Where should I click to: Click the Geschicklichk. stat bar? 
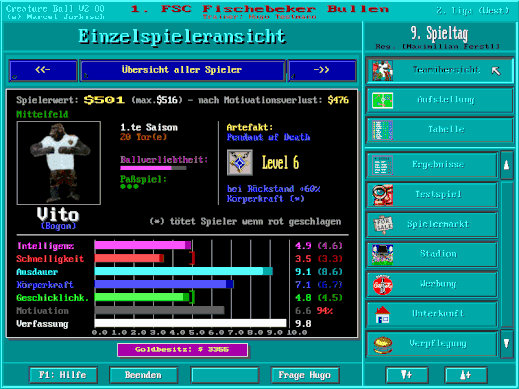pos(142,297)
